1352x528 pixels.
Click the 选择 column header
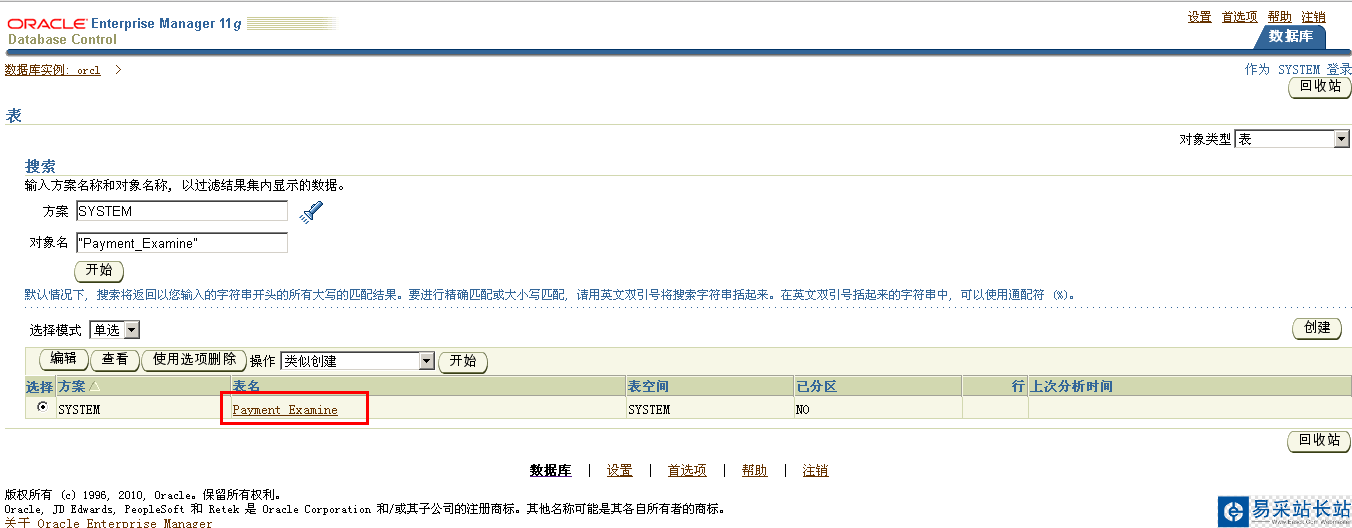(39, 387)
